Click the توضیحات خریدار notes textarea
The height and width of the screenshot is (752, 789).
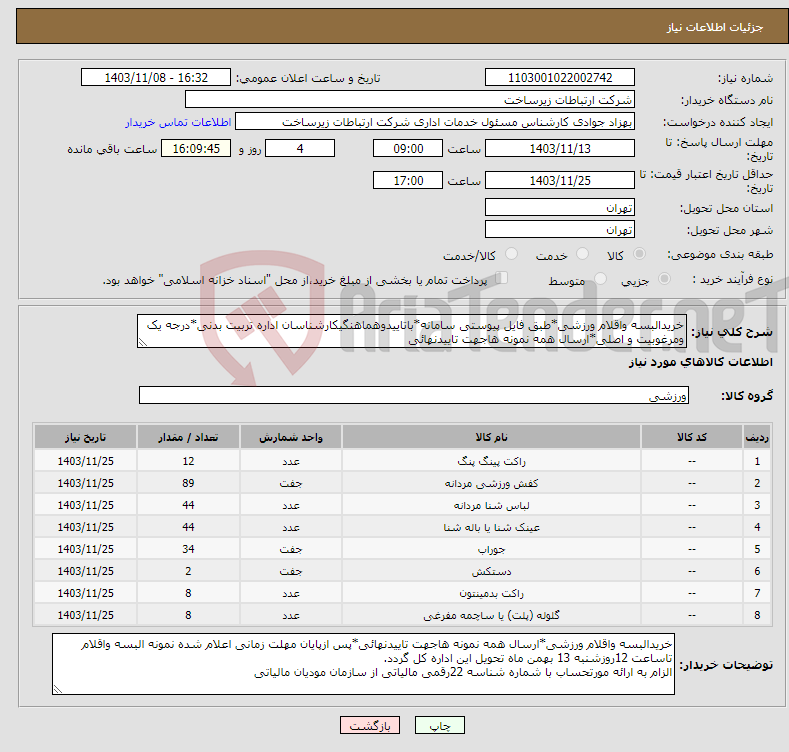[363, 664]
